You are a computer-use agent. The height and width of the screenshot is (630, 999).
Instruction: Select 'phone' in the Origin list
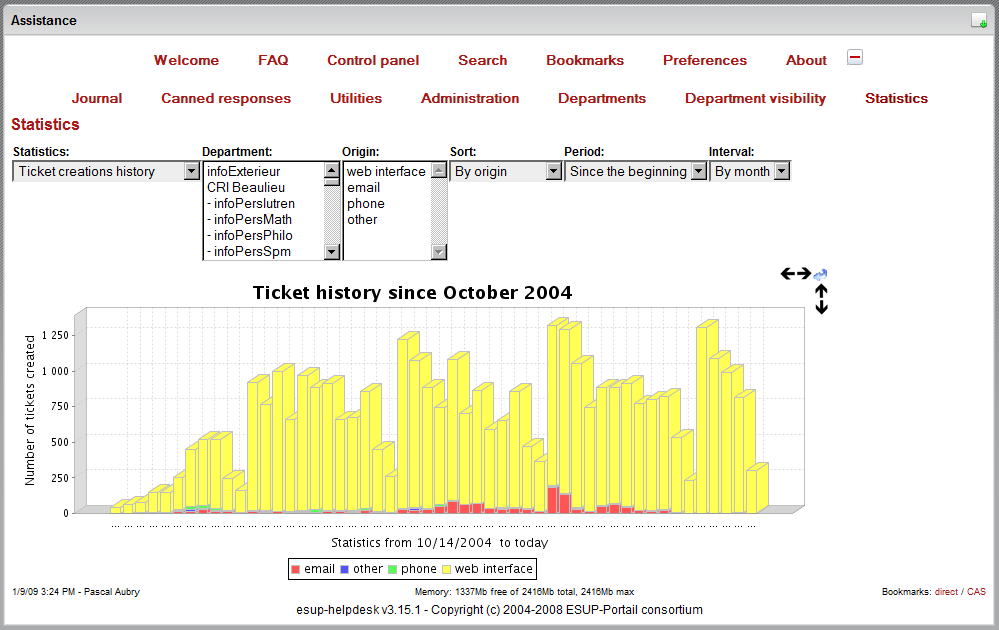(x=366, y=204)
